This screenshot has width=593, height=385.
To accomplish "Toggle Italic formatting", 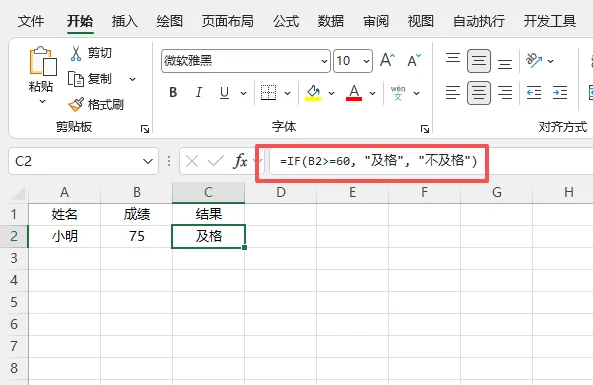I will click(199, 92).
